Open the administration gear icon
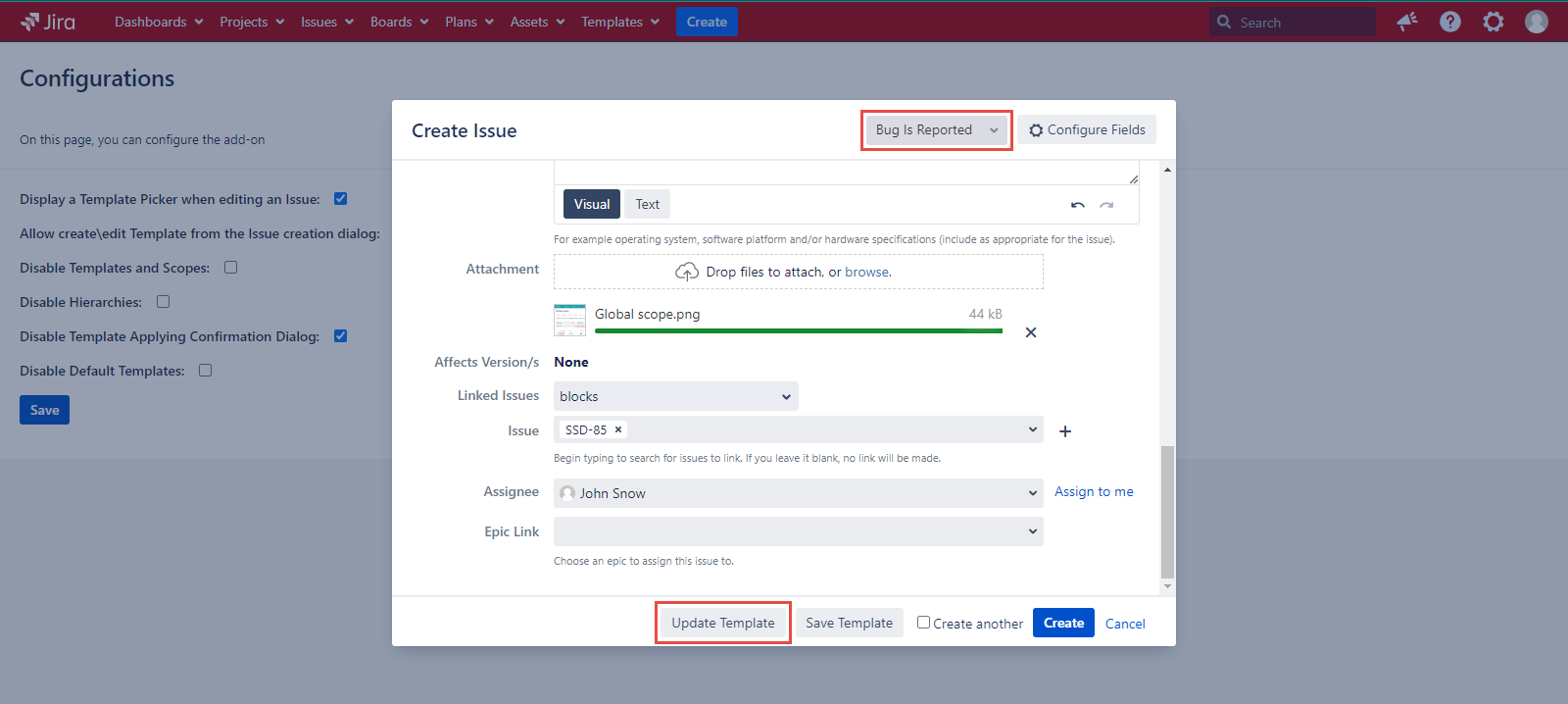1568x704 pixels. coord(1493,22)
